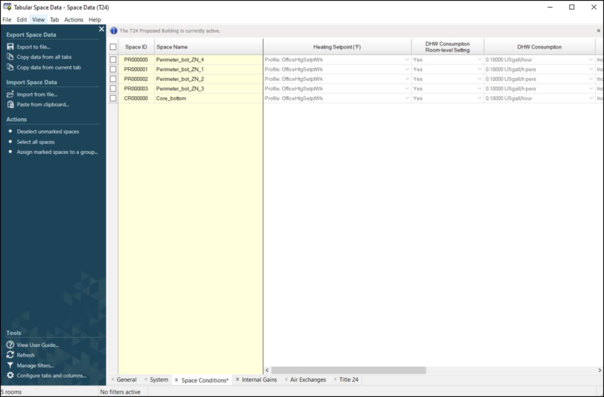604x397 pixels.
Task: Open the Actions menu
Action: pyautogui.click(x=74, y=20)
